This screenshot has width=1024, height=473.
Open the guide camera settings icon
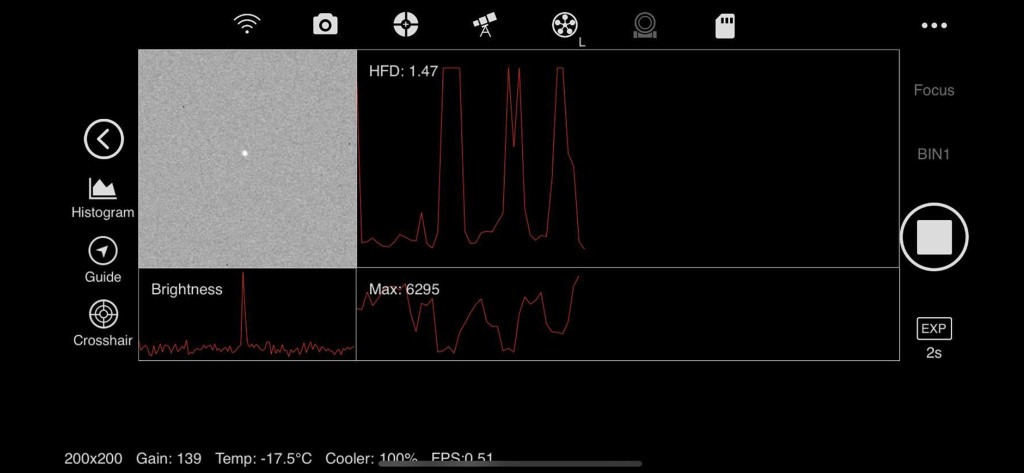click(405, 25)
